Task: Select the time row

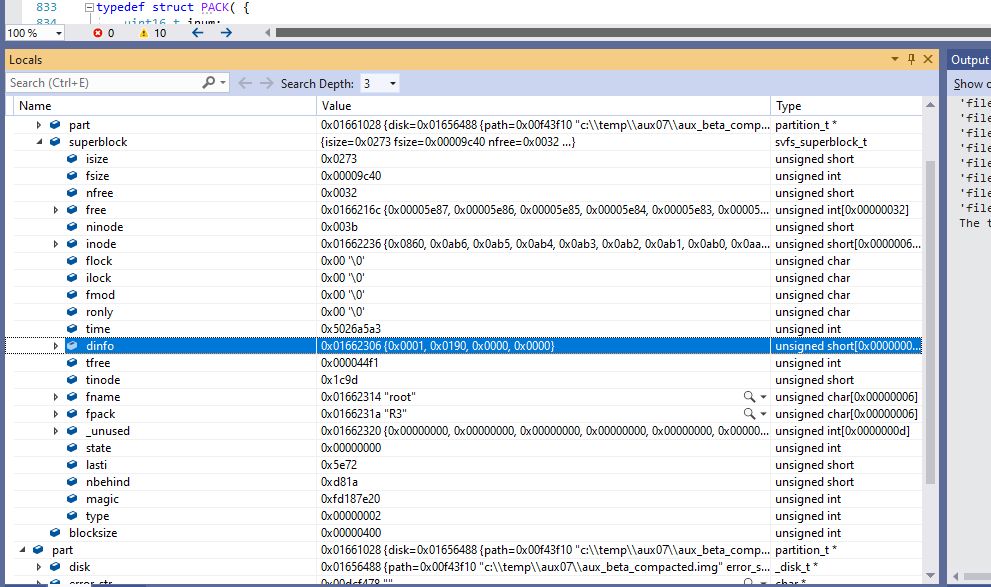Action: point(464,329)
